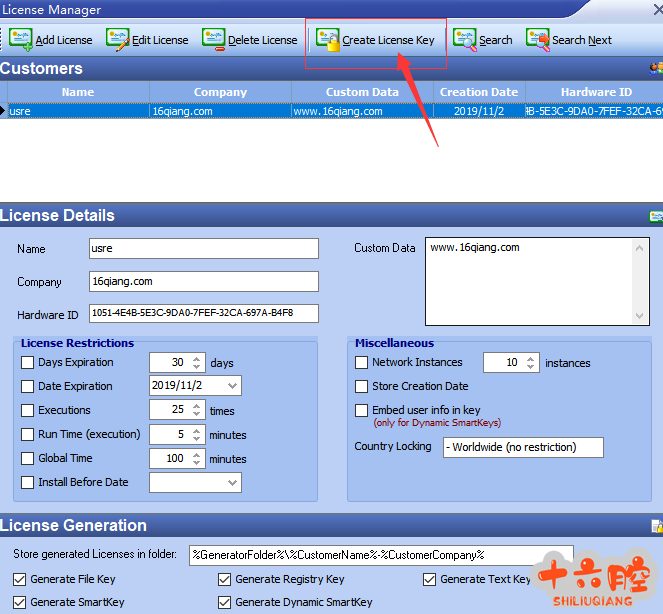Image resolution: width=663 pixels, height=614 pixels.
Task: Click the Search Next toolbar icon
Action: [x=537, y=40]
